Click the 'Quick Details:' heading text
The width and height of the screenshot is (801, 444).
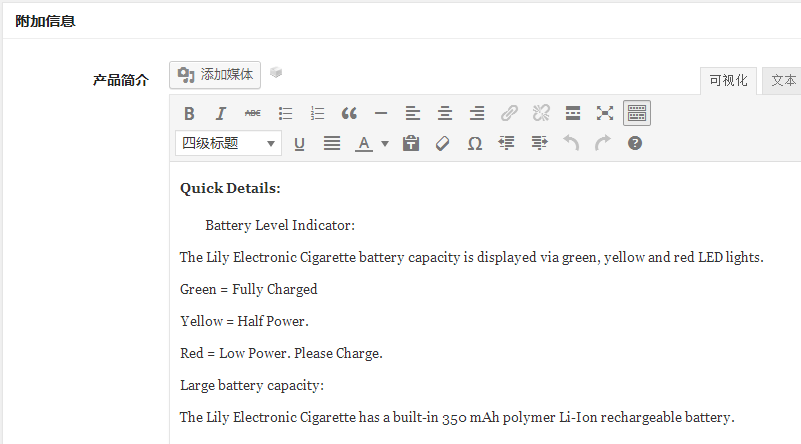230,189
